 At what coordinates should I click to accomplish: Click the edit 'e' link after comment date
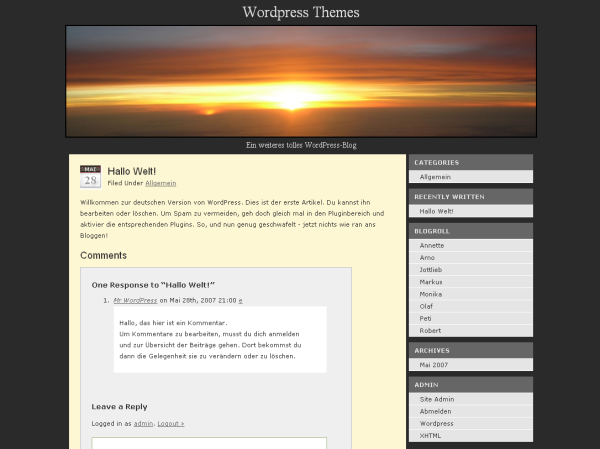(241, 301)
